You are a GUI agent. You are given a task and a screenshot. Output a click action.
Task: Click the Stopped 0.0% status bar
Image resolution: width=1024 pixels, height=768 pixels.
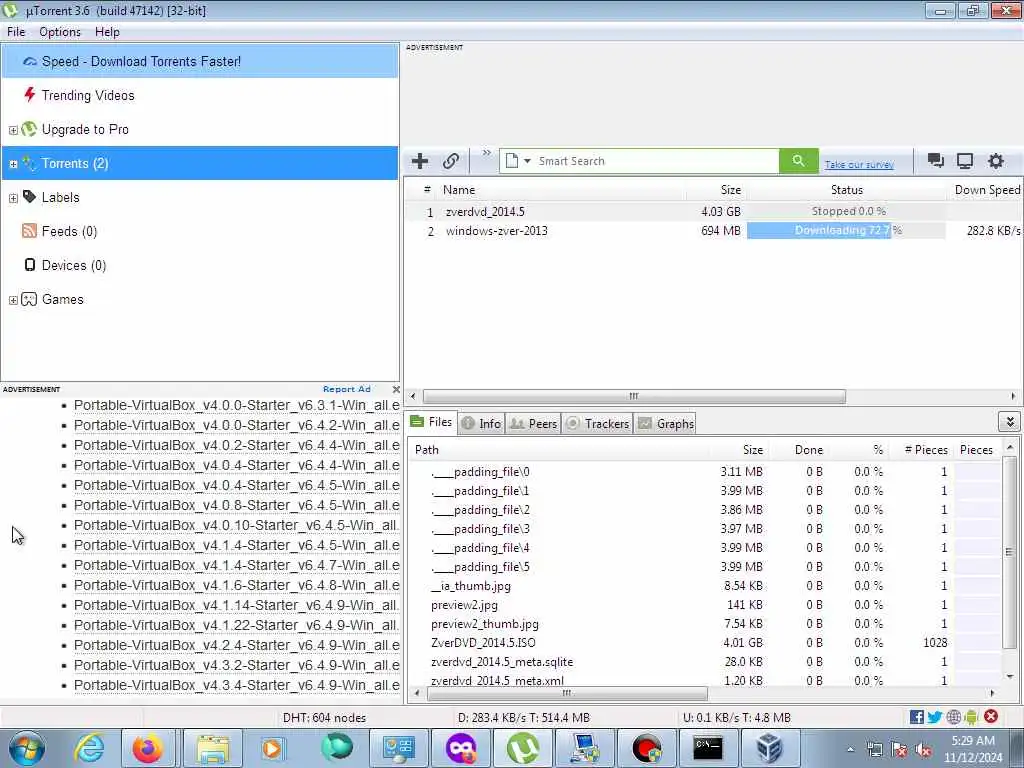846,212
